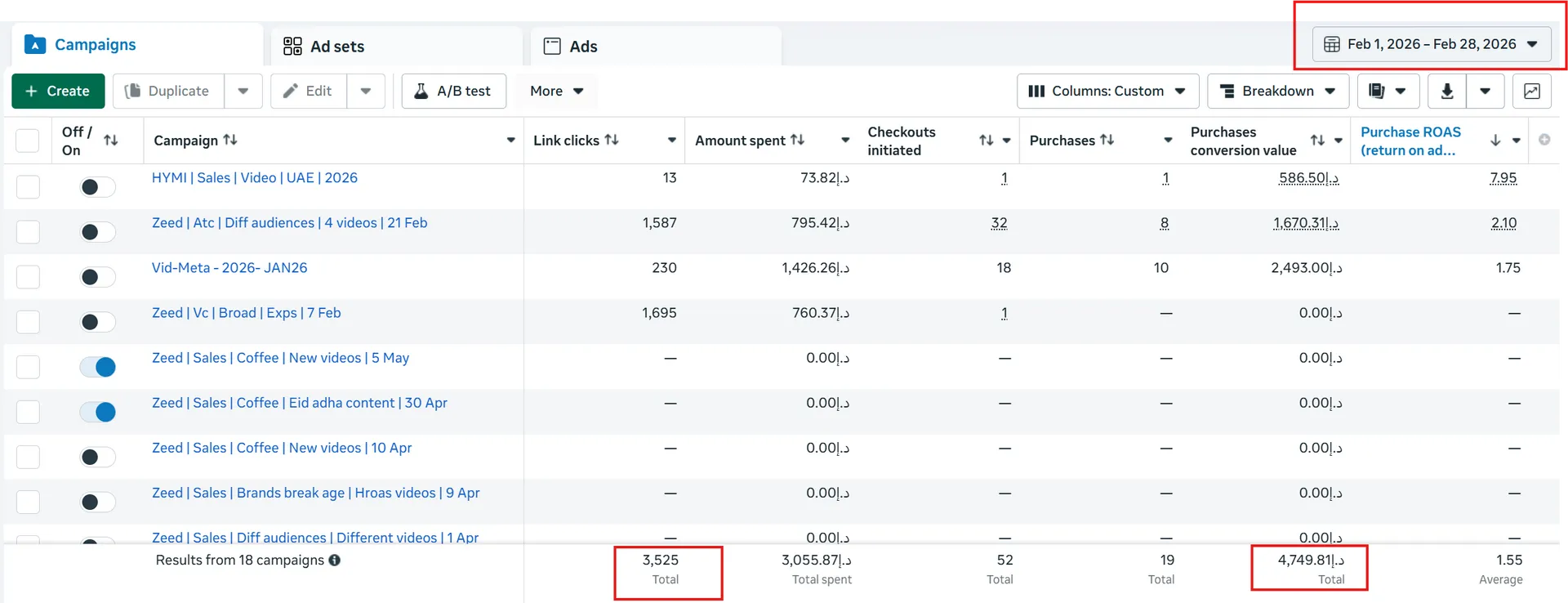The height and width of the screenshot is (603, 1568).
Task: Switch to the Ad sets tab
Action: (323, 47)
